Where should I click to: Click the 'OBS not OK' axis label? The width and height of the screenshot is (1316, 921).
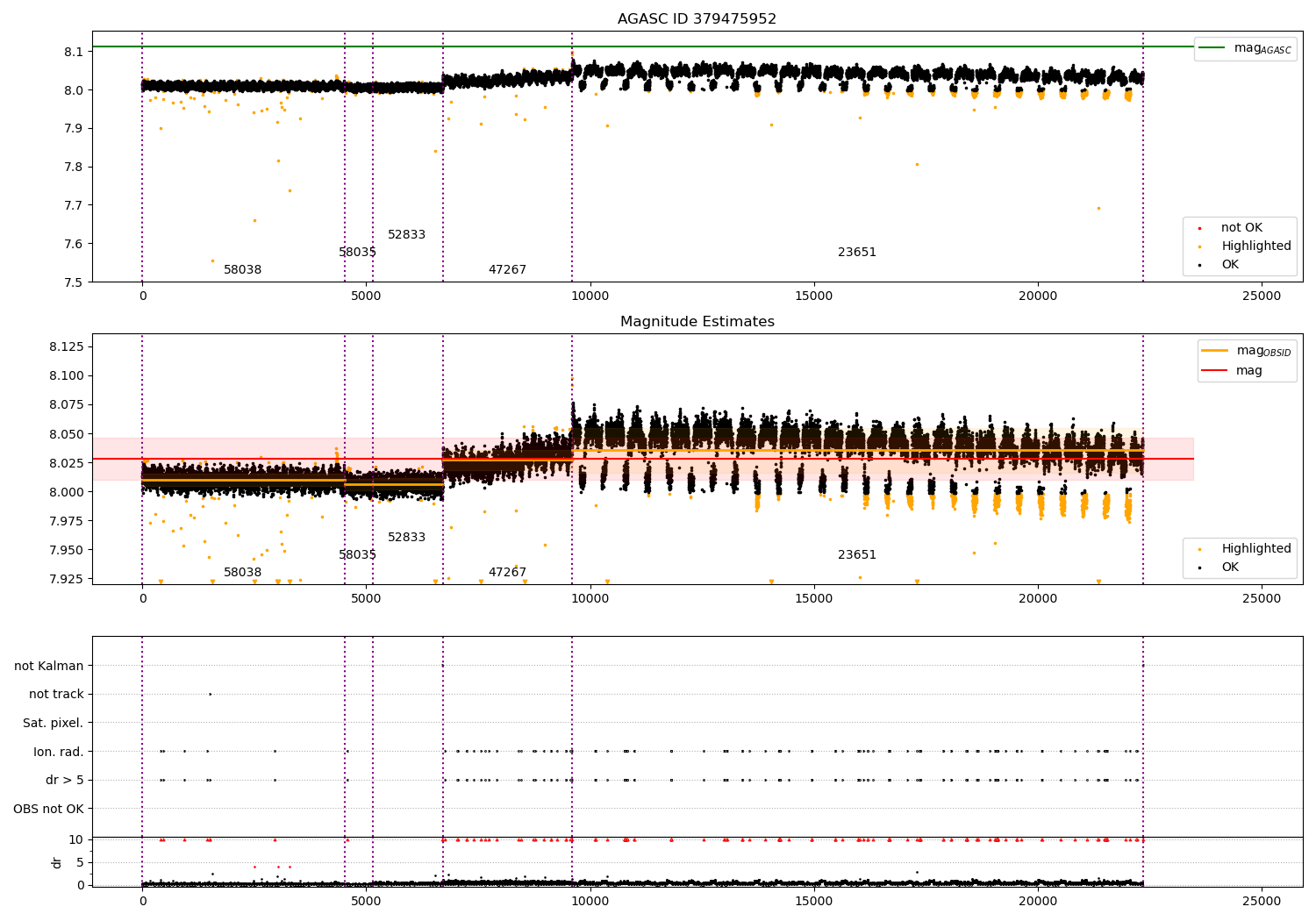(48, 810)
